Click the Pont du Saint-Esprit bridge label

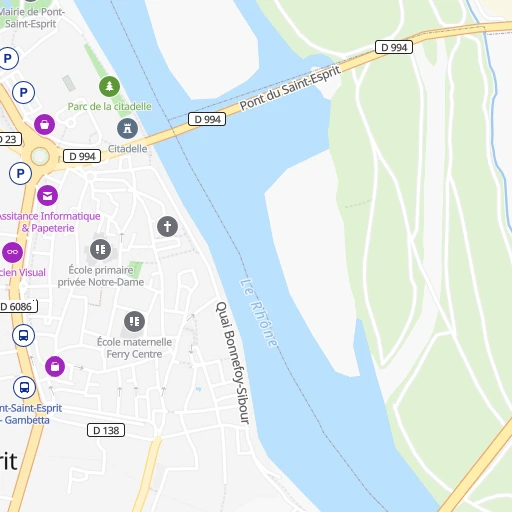pyautogui.click(x=290, y=88)
